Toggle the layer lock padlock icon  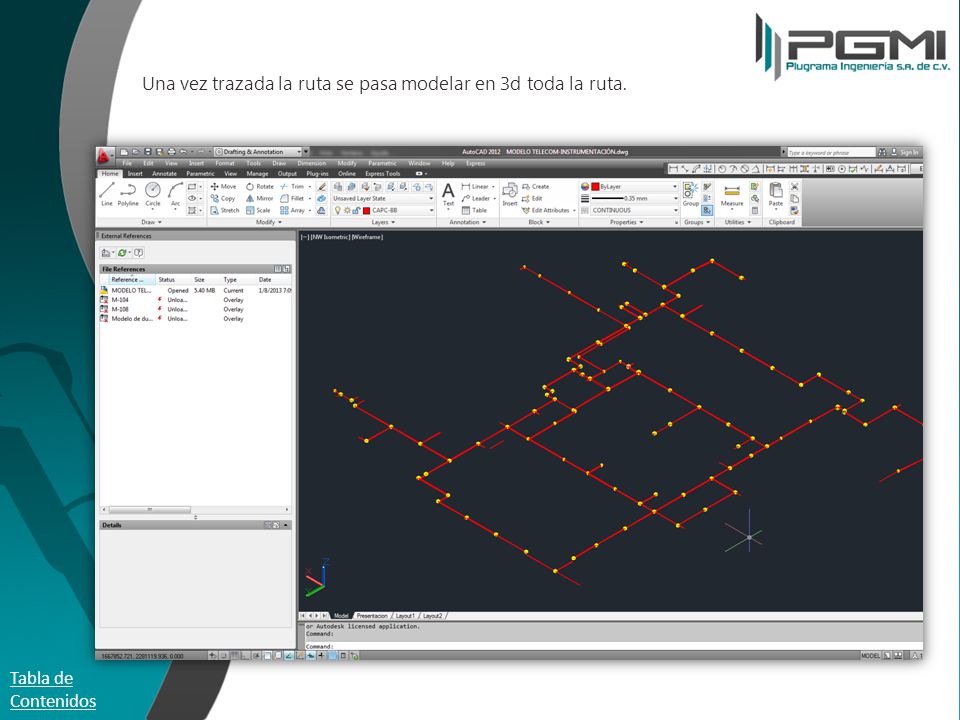[356, 210]
